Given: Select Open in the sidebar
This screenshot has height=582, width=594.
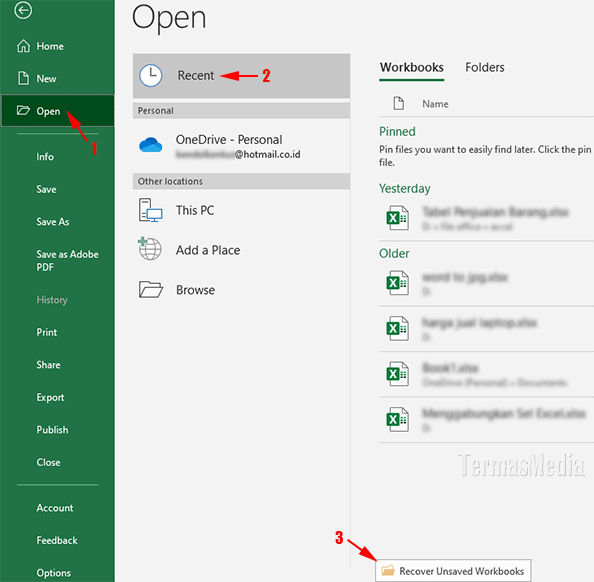Looking at the screenshot, I should click(58, 111).
